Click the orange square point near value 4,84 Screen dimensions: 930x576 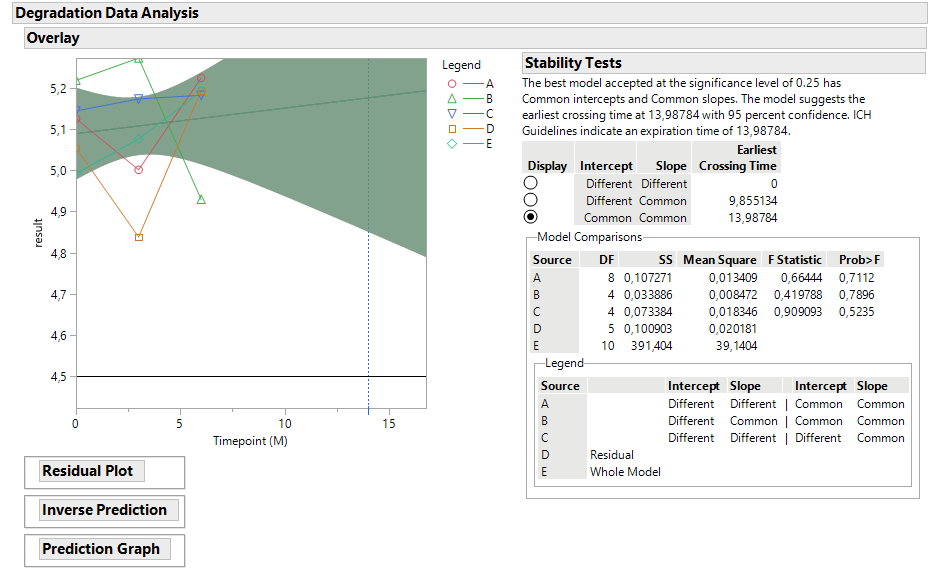click(x=138, y=237)
